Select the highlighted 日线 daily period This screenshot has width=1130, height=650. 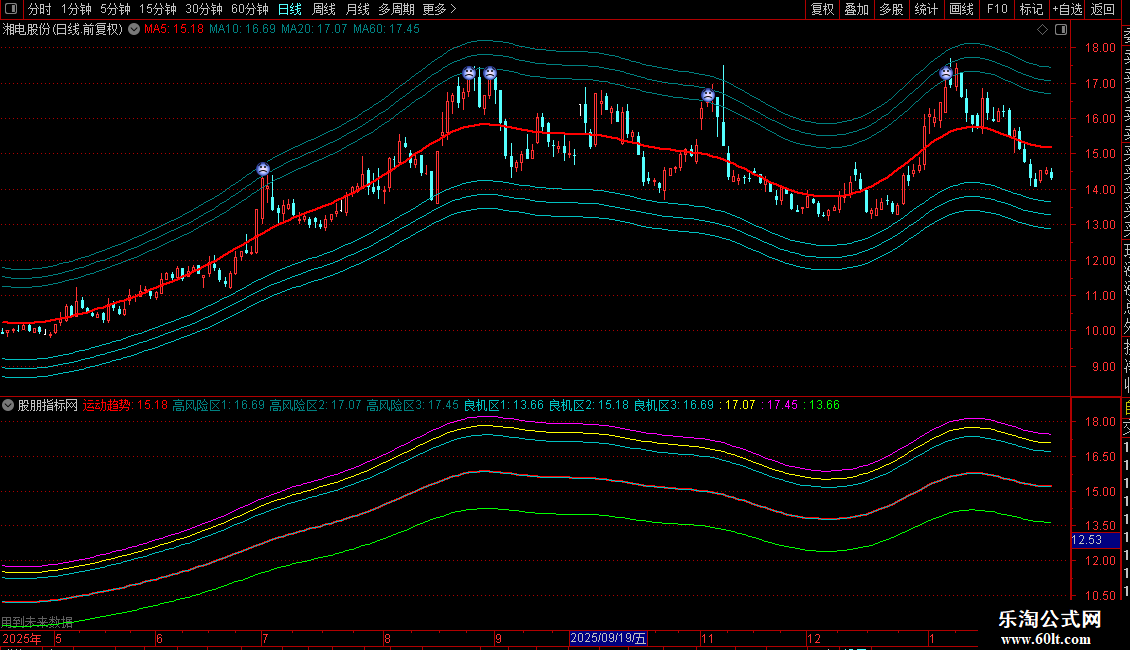290,9
